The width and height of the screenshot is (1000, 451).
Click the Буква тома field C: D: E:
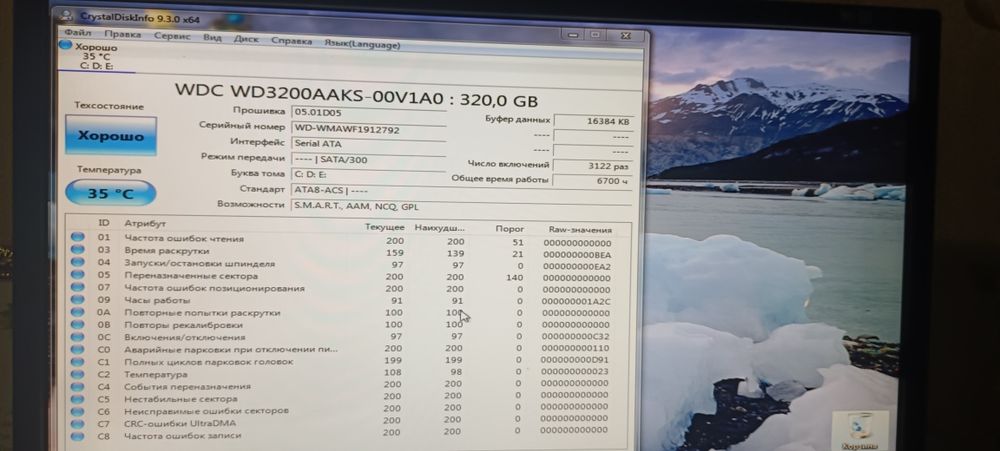pyautogui.click(x=368, y=174)
